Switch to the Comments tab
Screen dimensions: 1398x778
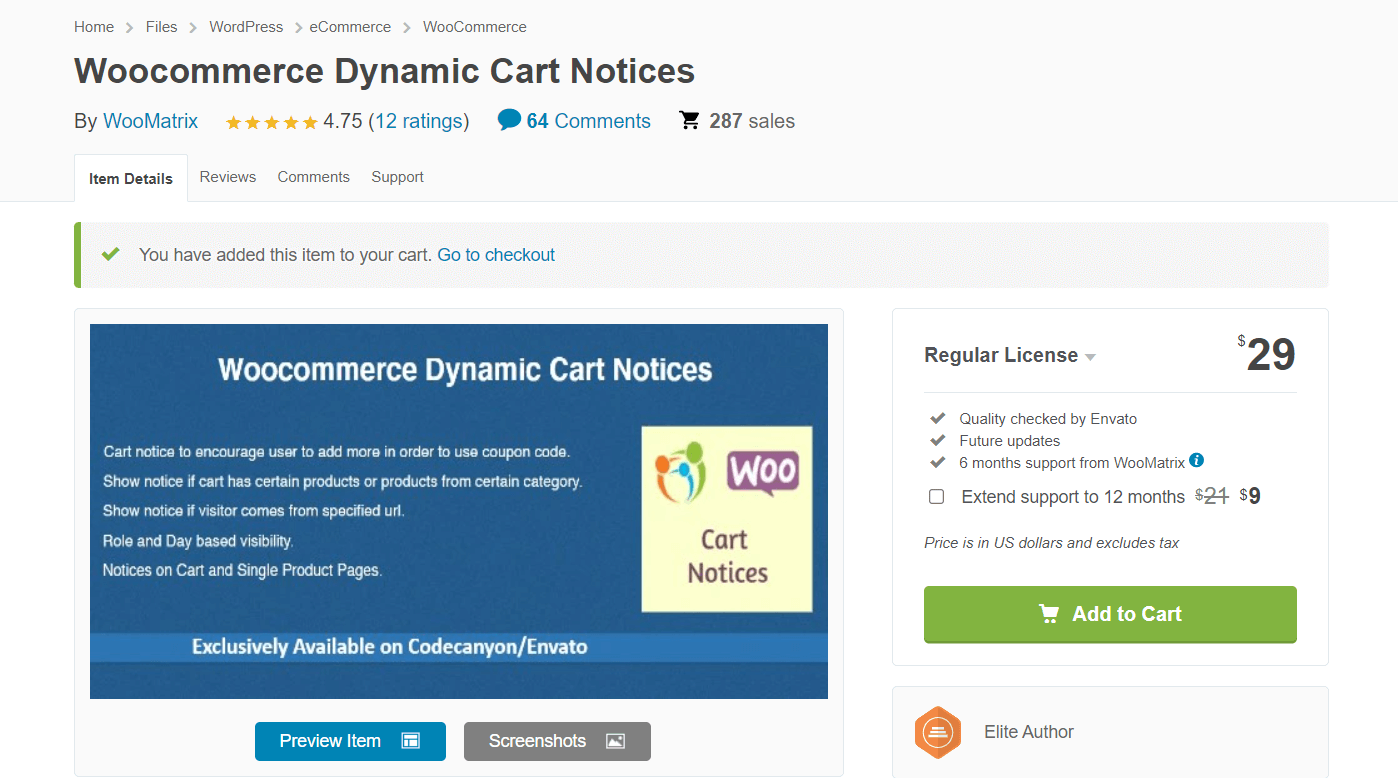click(x=314, y=177)
